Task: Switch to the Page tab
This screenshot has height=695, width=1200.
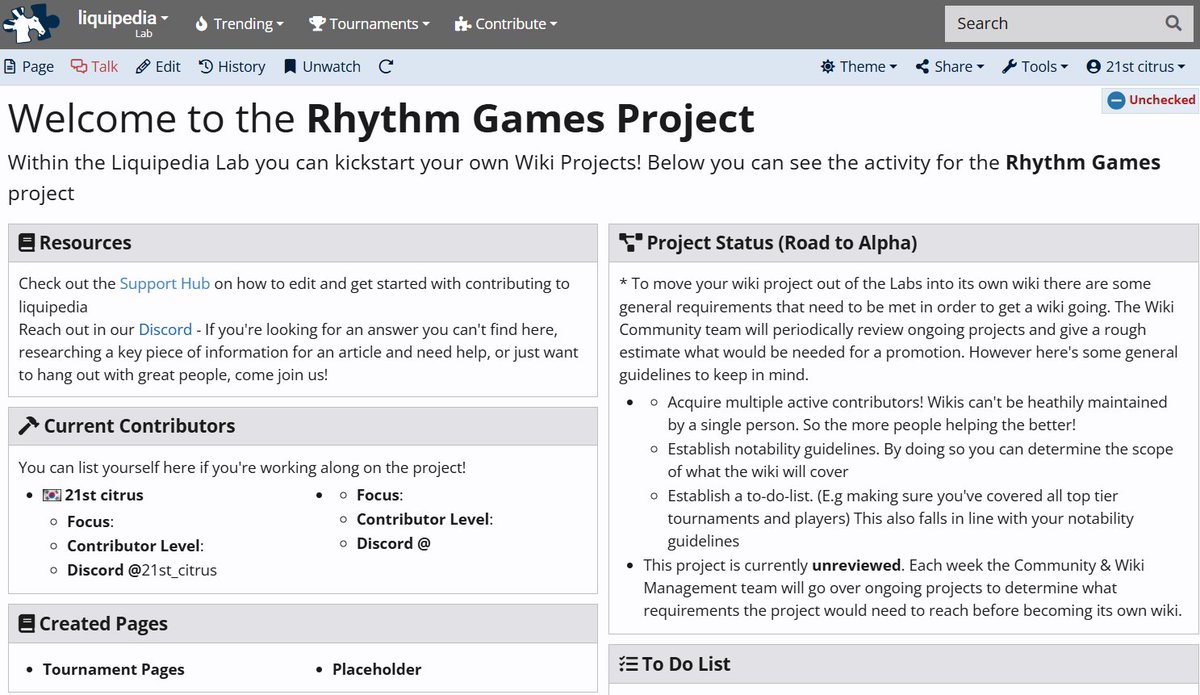Action: coord(29,66)
